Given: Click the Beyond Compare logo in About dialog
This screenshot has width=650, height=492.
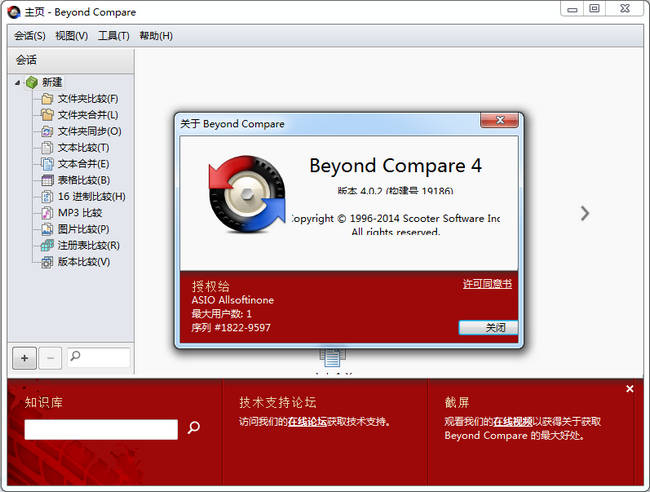Looking at the screenshot, I should (247, 194).
